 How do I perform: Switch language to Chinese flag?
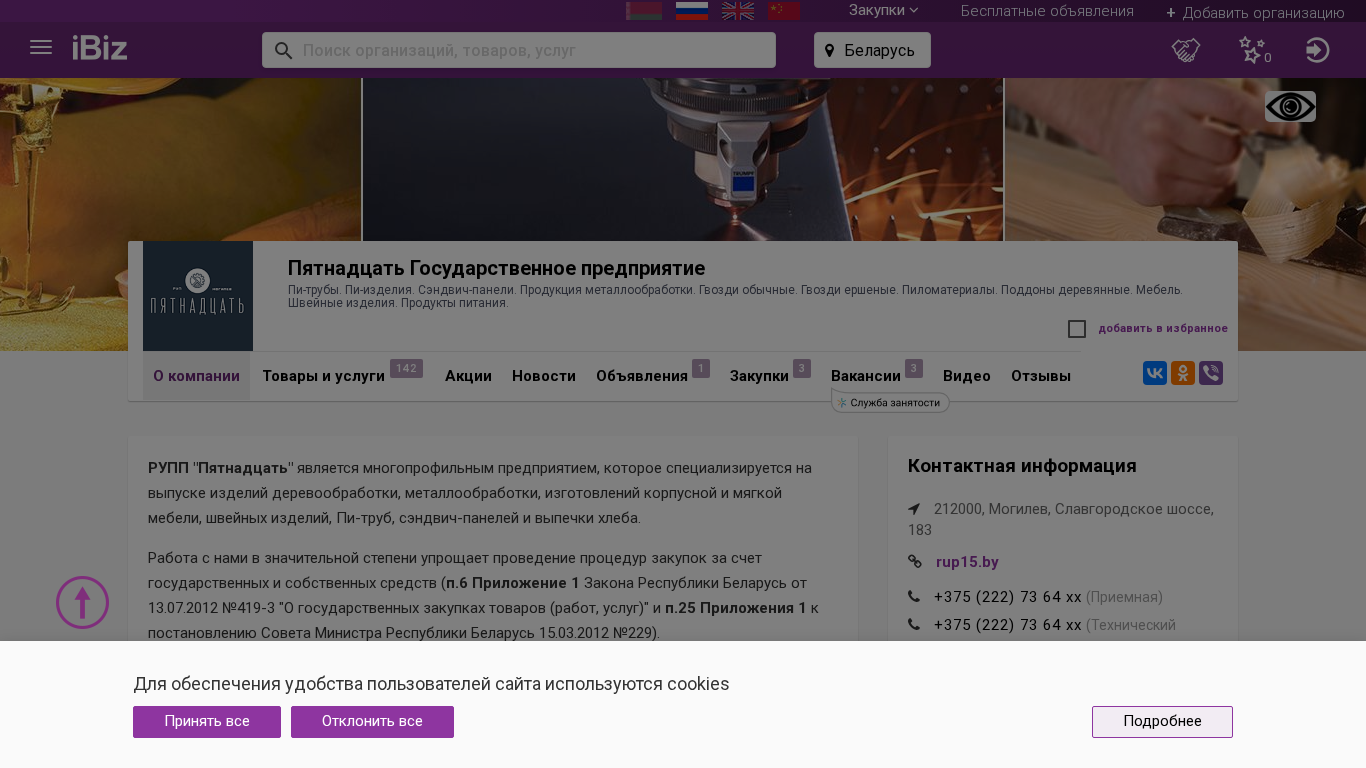(784, 11)
